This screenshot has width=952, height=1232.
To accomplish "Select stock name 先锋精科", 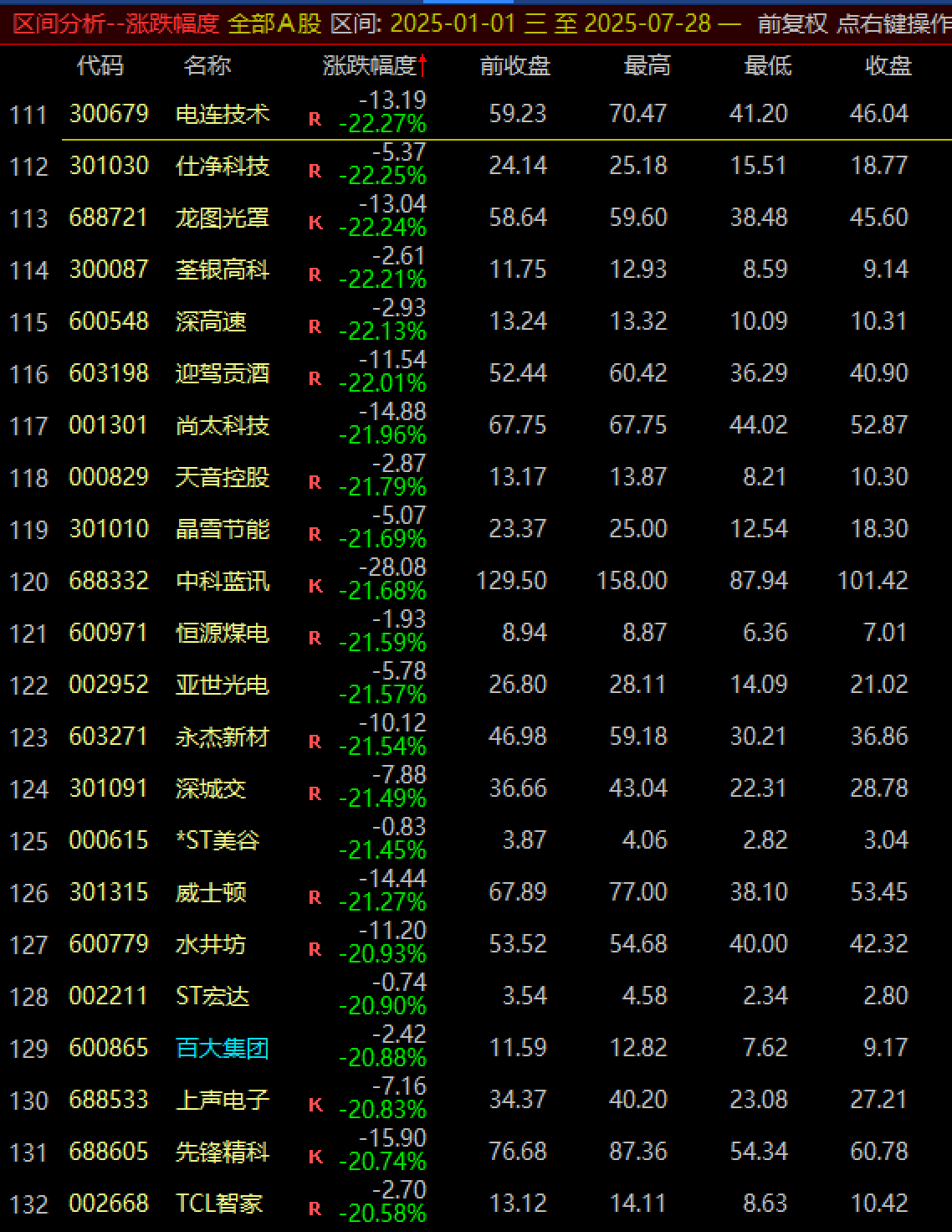I will (x=223, y=1151).
